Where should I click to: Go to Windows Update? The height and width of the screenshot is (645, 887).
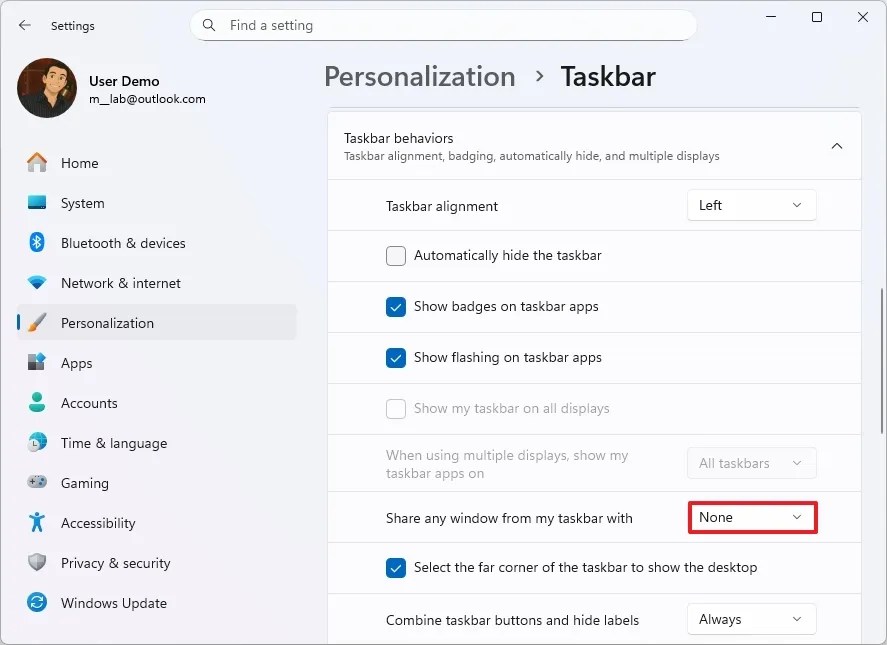pyautogui.click(x=113, y=603)
